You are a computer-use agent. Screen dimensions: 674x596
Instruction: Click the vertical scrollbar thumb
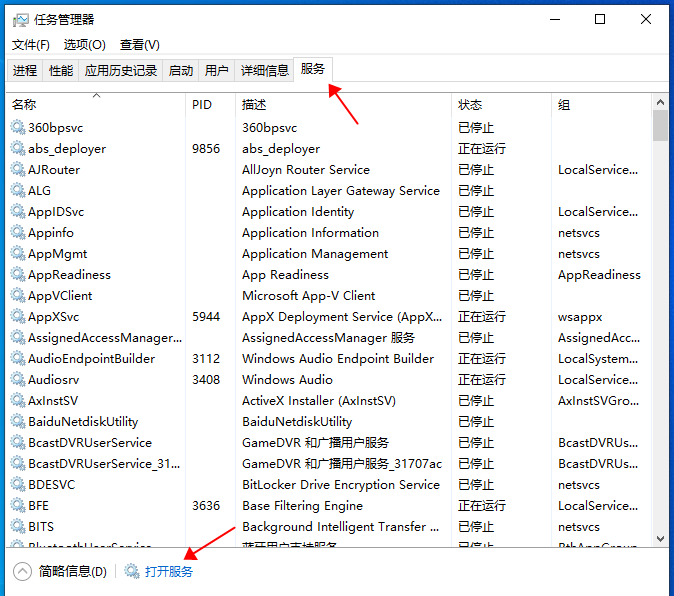tap(660, 126)
